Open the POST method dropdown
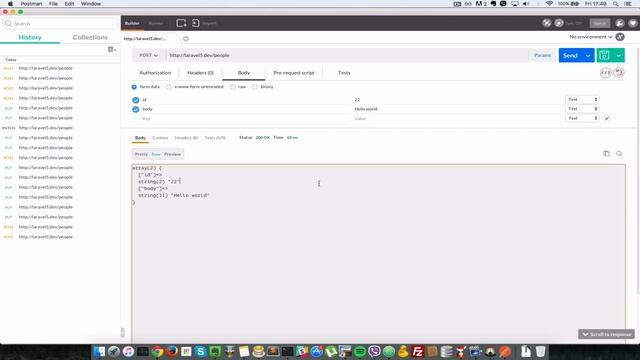This screenshot has height=360, width=640. point(149,55)
